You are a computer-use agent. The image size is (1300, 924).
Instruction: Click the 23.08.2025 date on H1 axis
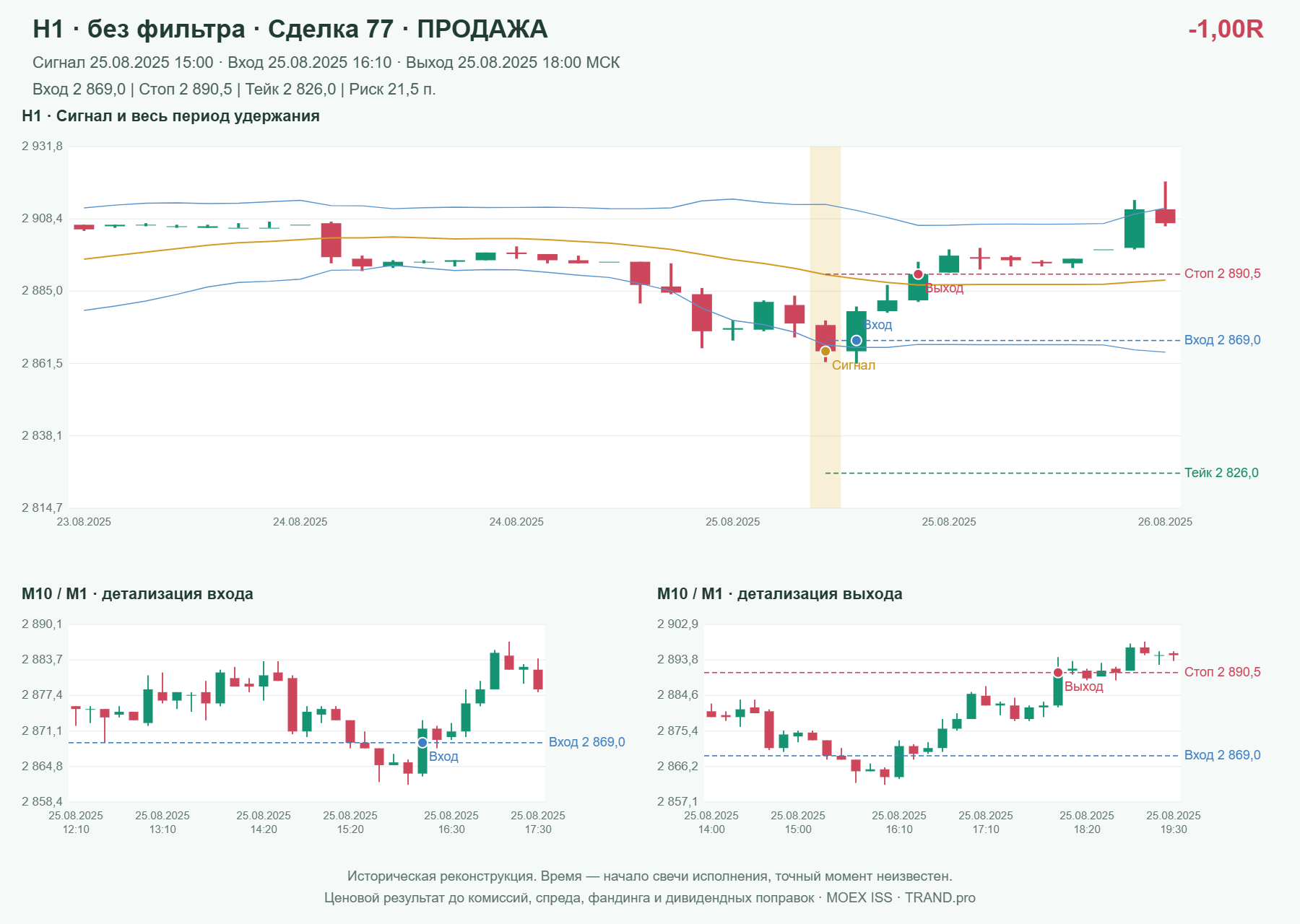(84, 522)
